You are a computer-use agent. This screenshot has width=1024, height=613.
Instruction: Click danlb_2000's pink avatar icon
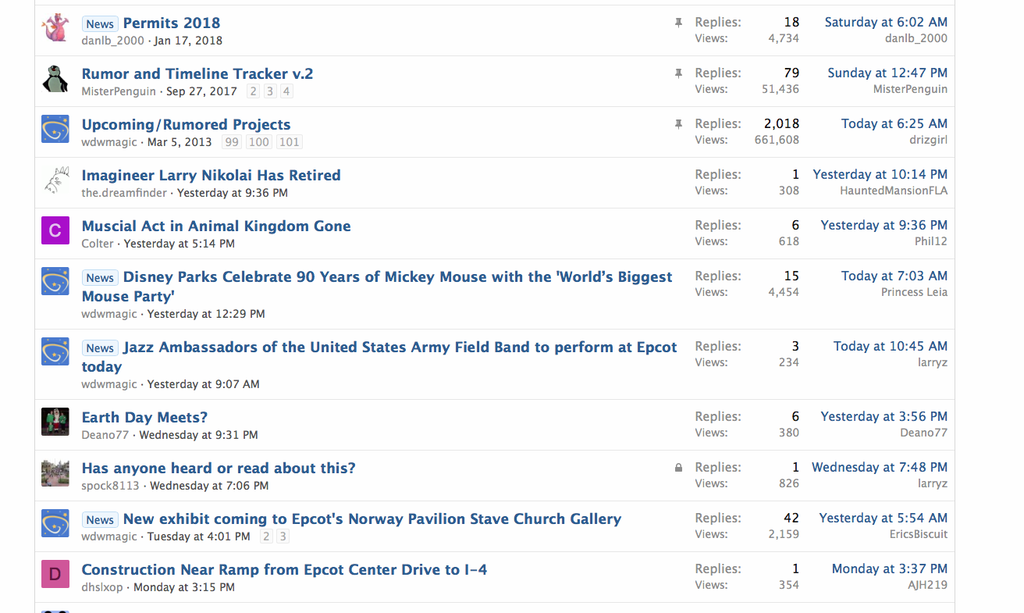coord(55,28)
